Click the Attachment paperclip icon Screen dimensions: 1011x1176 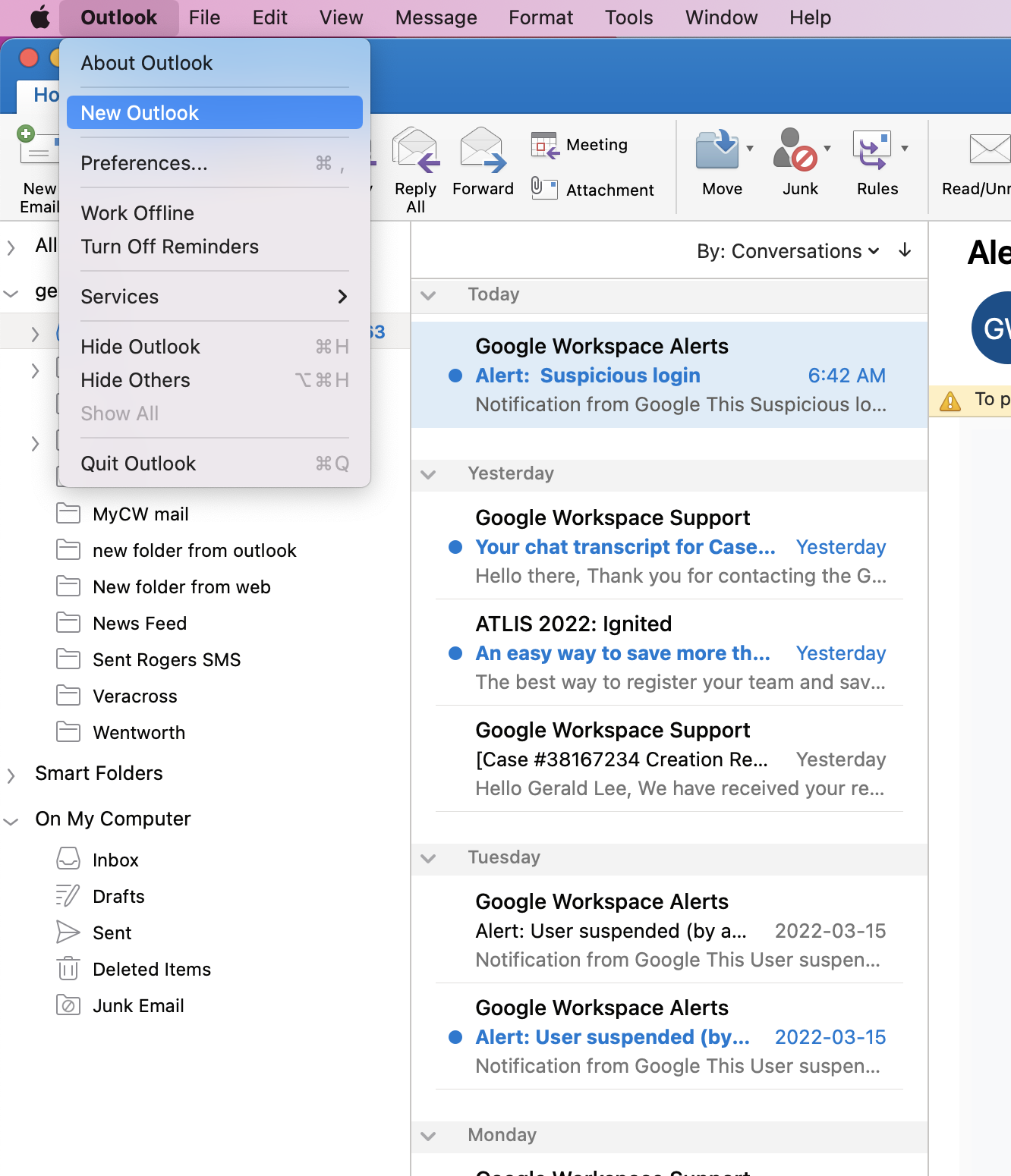click(543, 187)
